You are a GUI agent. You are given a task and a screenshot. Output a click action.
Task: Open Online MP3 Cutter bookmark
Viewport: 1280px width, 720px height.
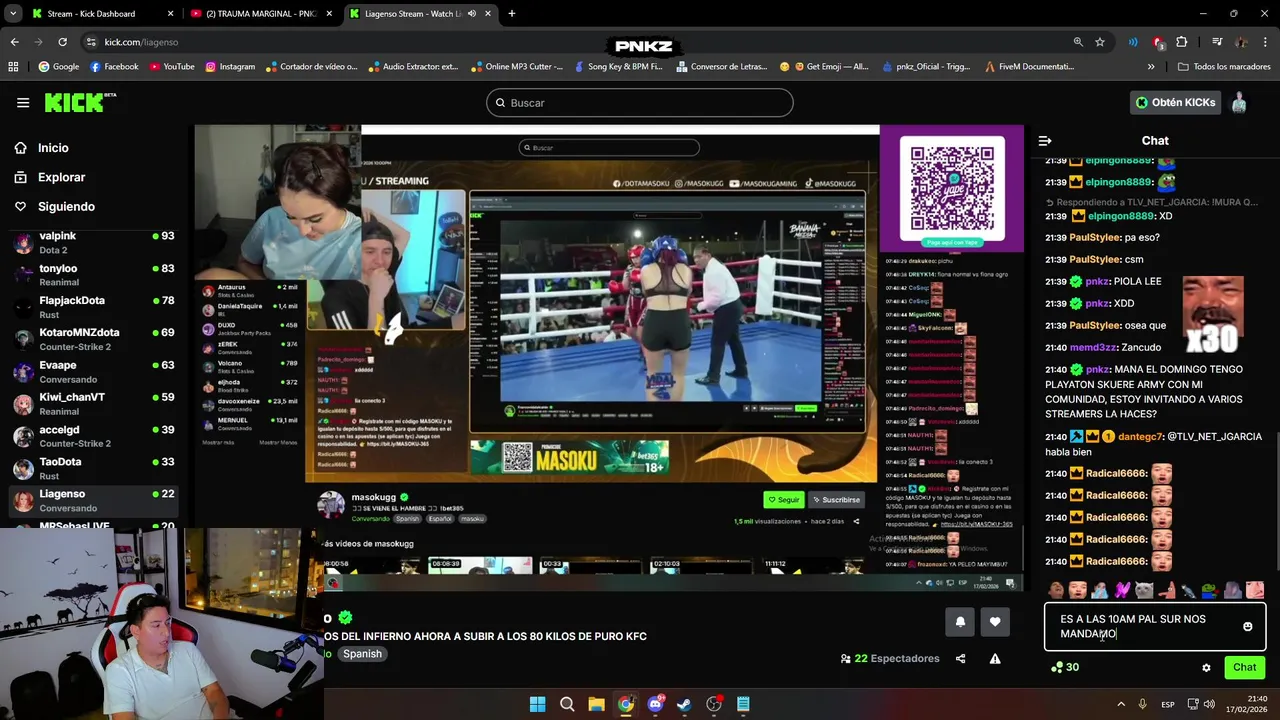(x=515, y=67)
